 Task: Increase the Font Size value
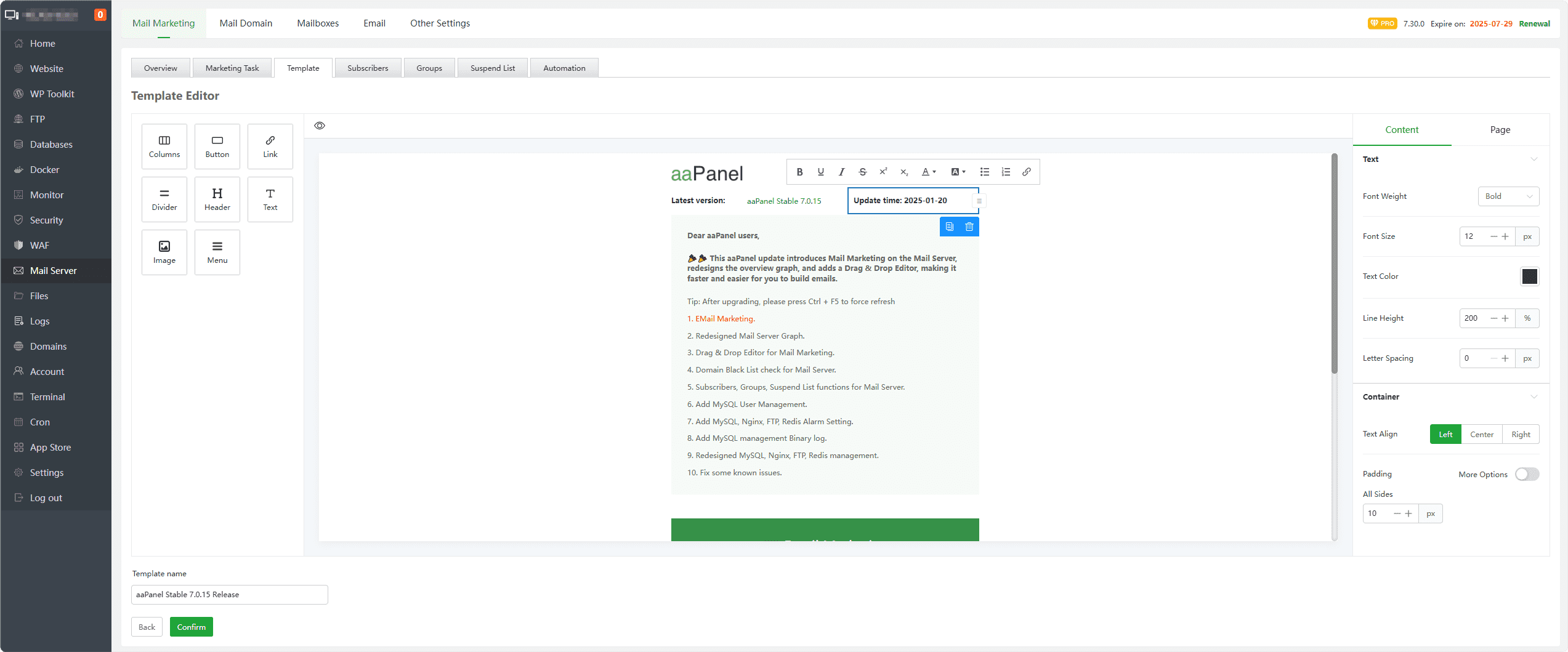click(x=1505, y=236)
